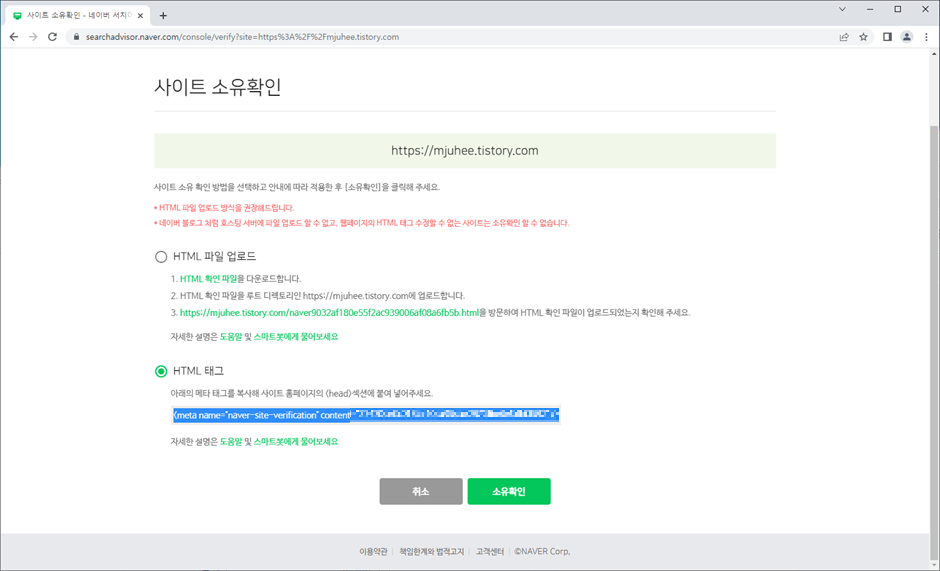
Task: Reload the current page
Action: pyautogui.click(x=52, y=37)
